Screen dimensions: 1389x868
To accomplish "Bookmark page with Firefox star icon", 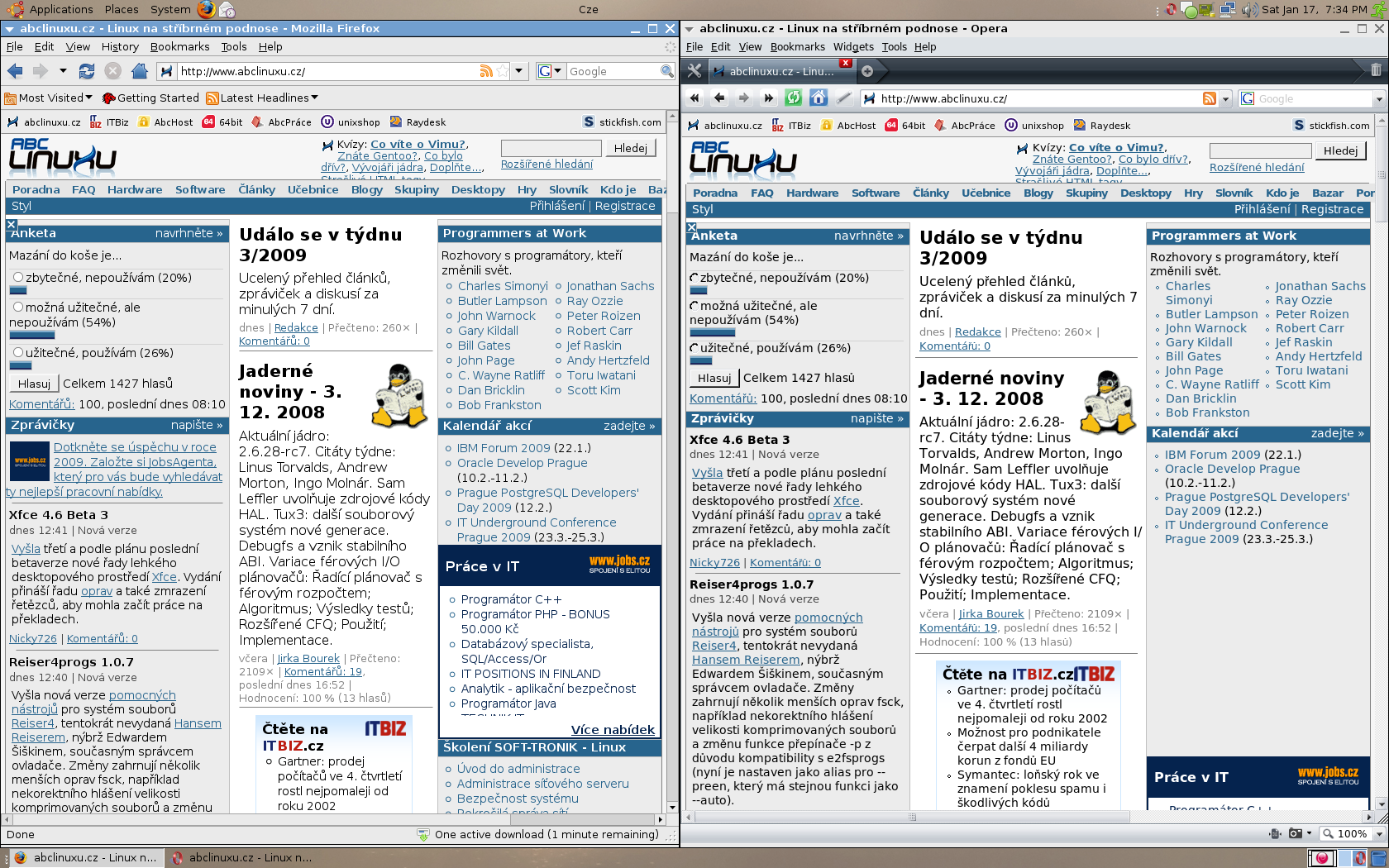I will pyautogui.click(x=503, y=71).
